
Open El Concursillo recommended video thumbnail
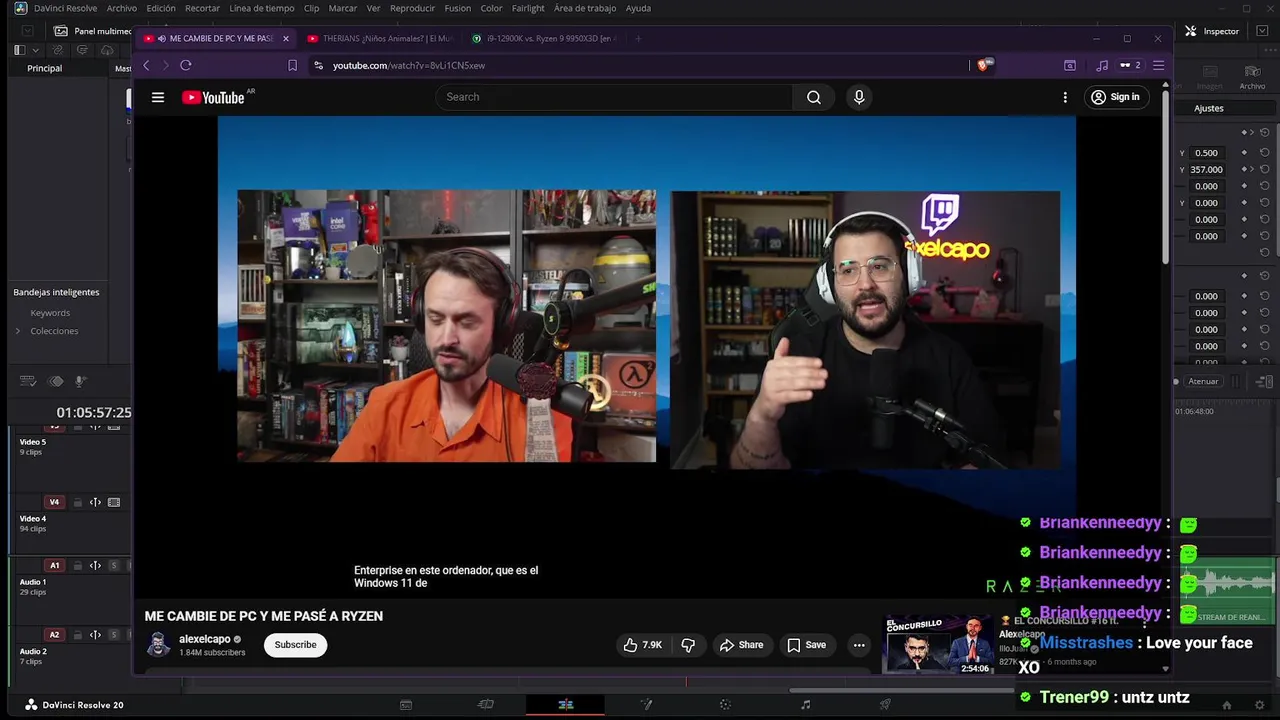point(939,644)
